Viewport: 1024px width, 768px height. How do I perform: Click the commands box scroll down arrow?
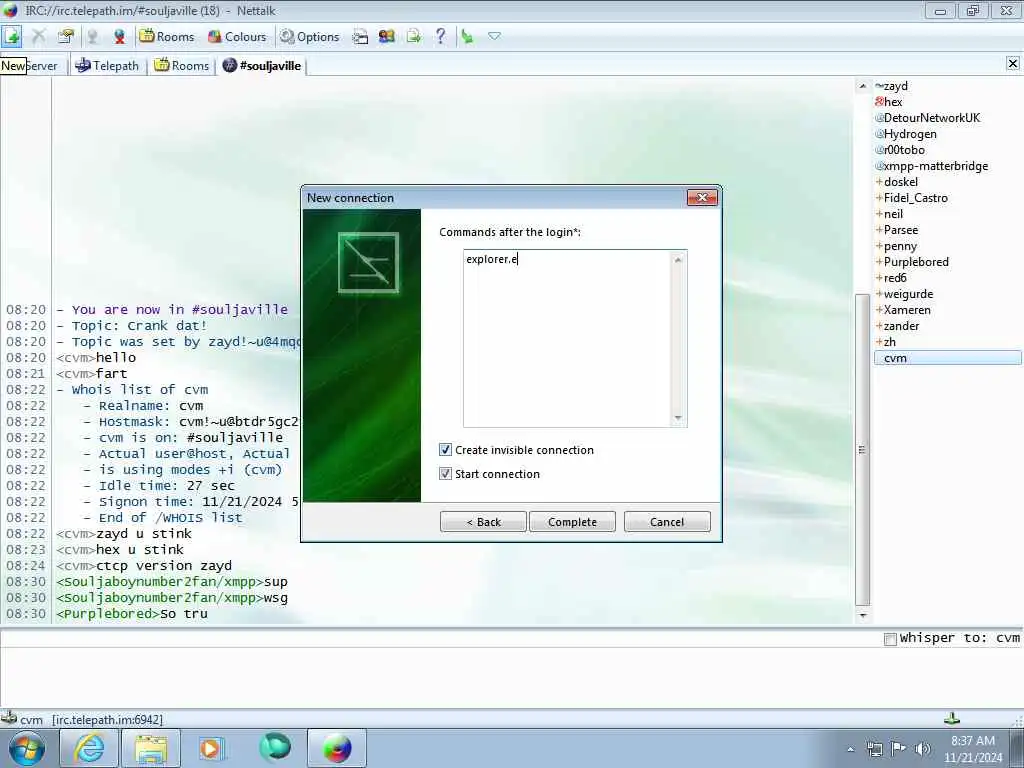point(678,418)
